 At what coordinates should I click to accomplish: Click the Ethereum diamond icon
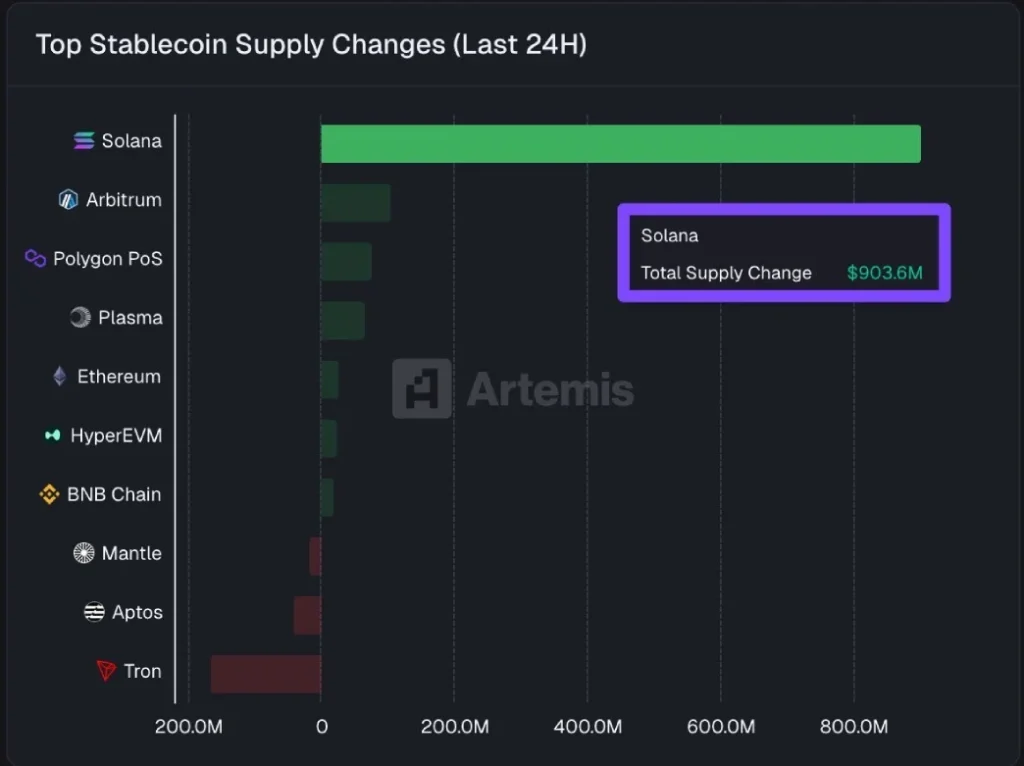tap(60, 377)
